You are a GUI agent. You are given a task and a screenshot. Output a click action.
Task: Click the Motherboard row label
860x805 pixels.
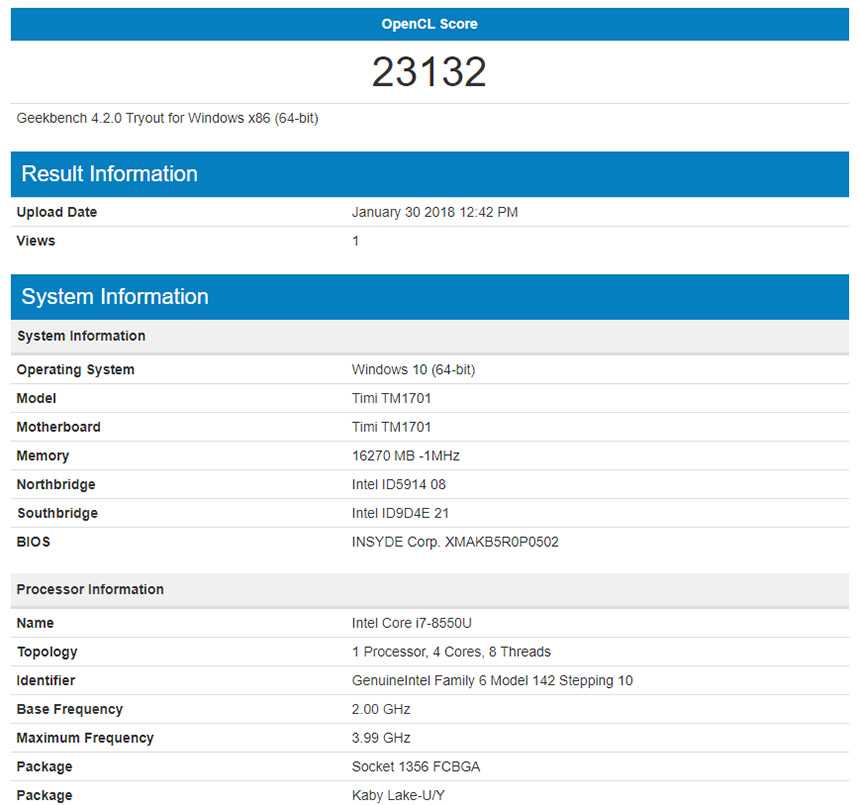point(58,427)
